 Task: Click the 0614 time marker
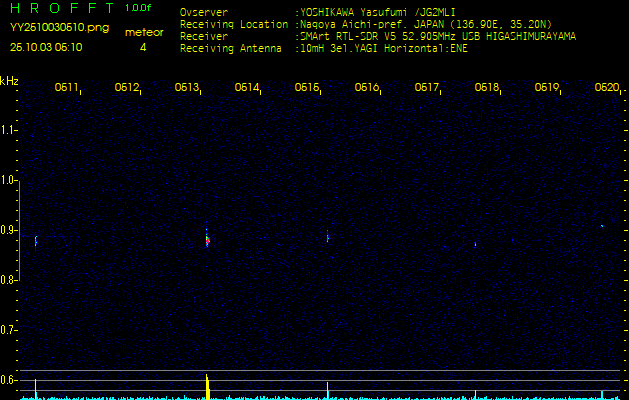click(247, 88)
